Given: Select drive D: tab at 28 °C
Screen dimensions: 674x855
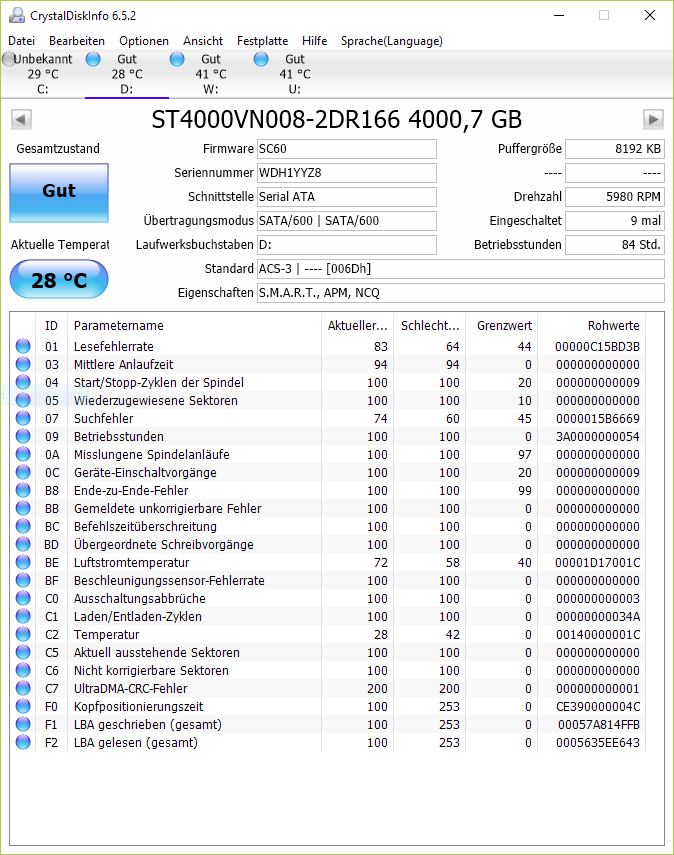Looking at the screenshot, I should point(127,74).
